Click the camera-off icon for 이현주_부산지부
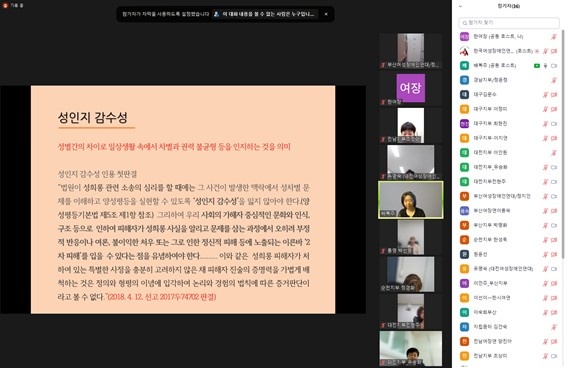The height and width of the screenshot is (368, 569). click(554, 283)
